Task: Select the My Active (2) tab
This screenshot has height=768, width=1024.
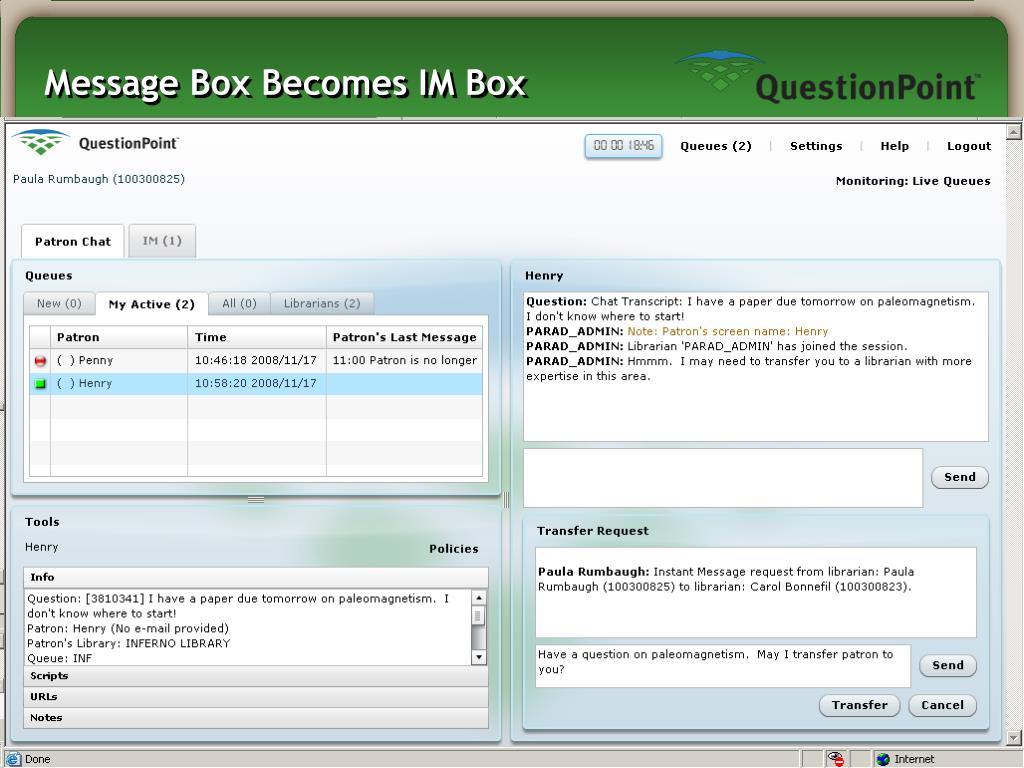Action: (152, 304)
